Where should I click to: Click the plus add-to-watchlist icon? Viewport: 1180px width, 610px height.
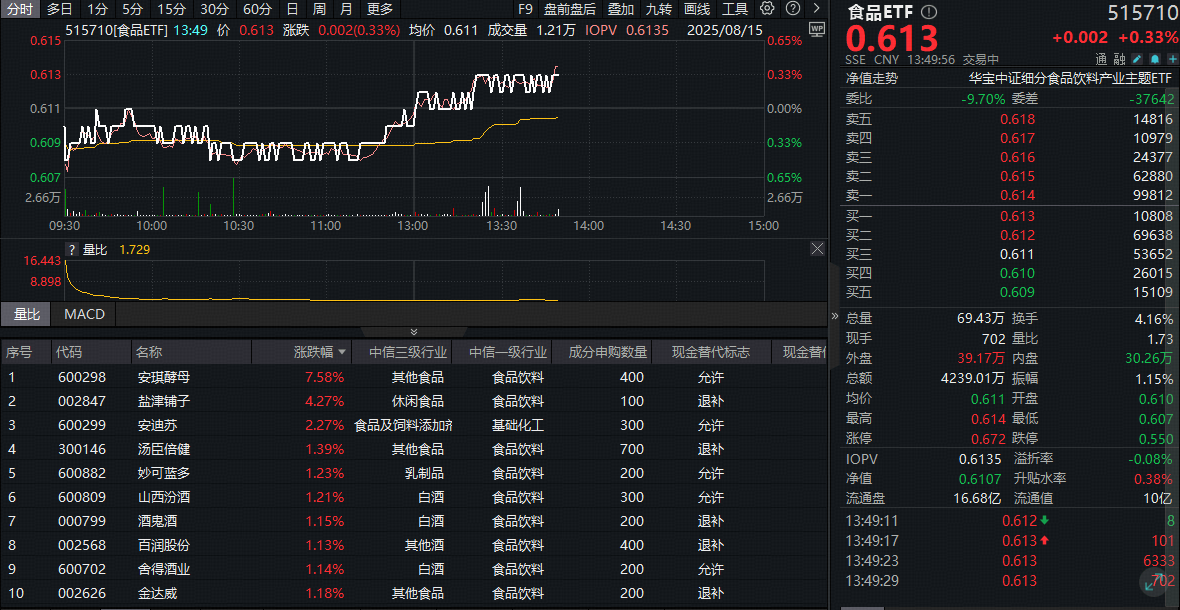pyautogui.click(x=1172, y=58)
